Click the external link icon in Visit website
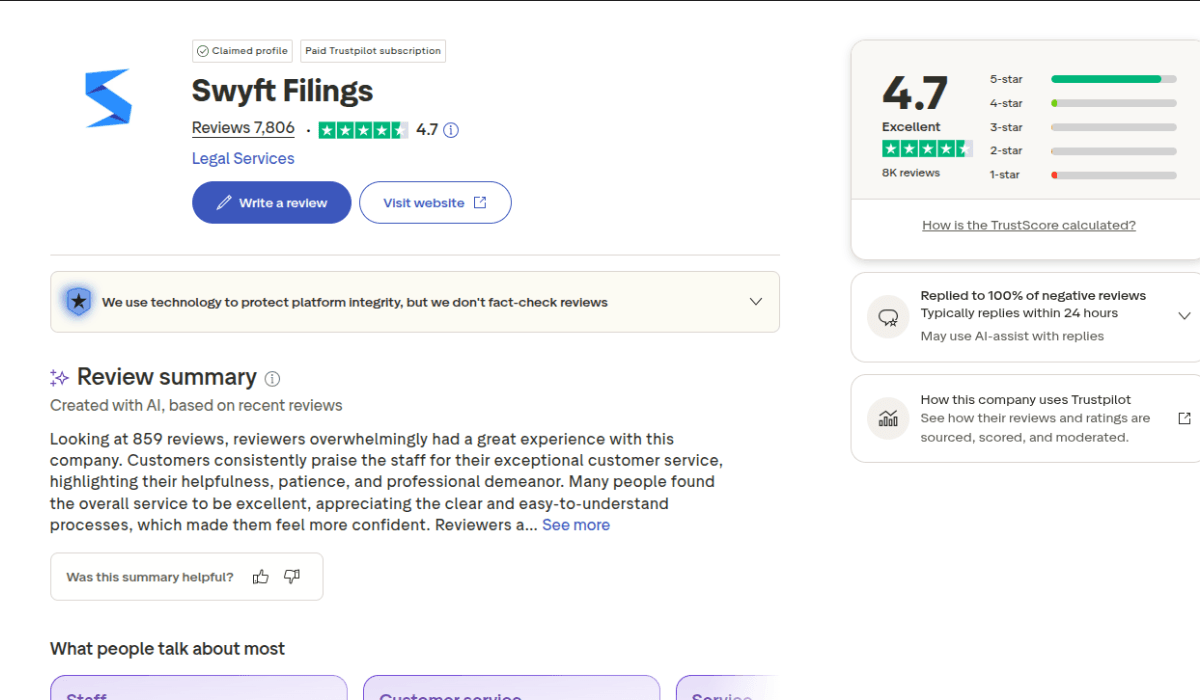 pyautogui.click(x=480, y=203)
